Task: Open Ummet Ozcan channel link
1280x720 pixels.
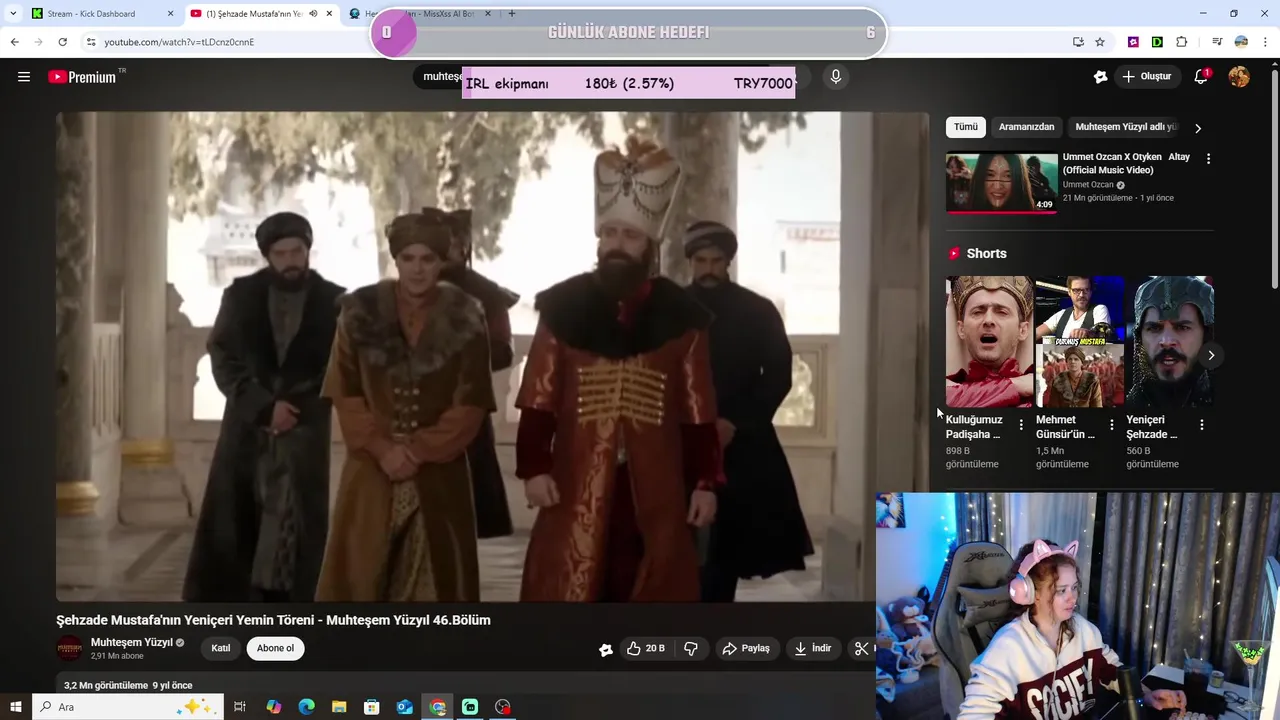Action: click(x=1088, y=185)
